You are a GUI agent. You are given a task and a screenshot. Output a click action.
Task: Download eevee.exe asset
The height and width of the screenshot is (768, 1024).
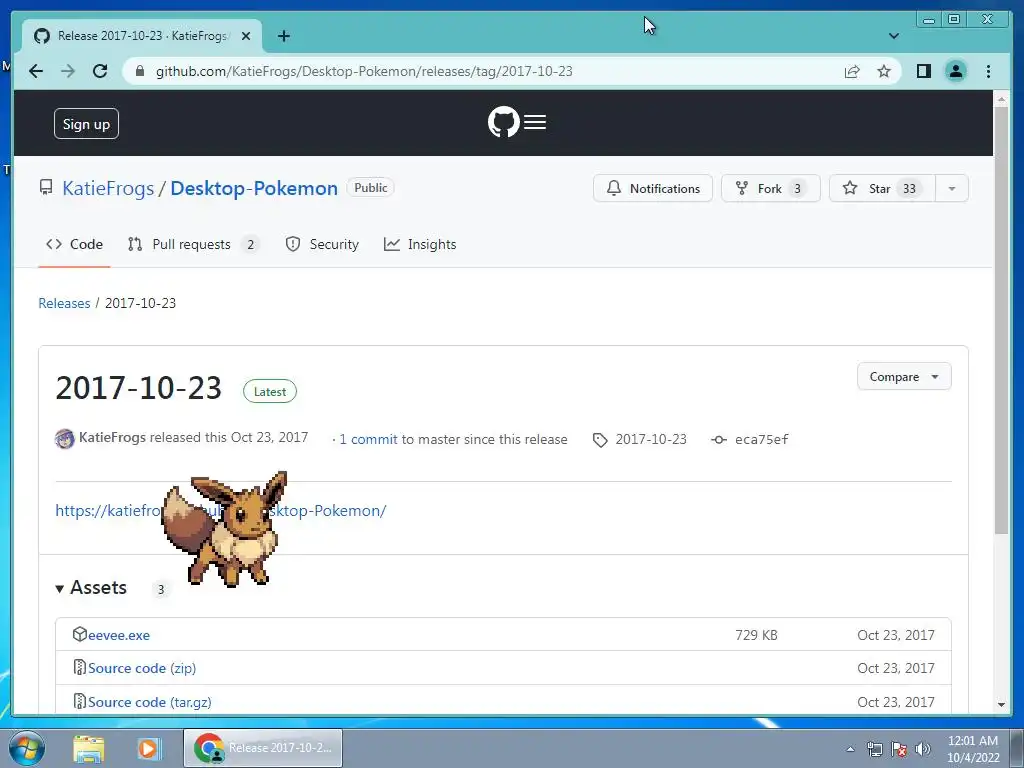[119, 635]
